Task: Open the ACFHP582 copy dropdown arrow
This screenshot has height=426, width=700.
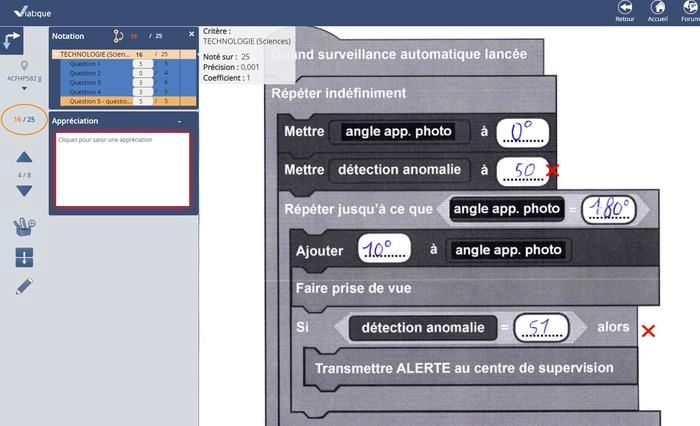Action: pyautogui.click(x=24, y=88)
